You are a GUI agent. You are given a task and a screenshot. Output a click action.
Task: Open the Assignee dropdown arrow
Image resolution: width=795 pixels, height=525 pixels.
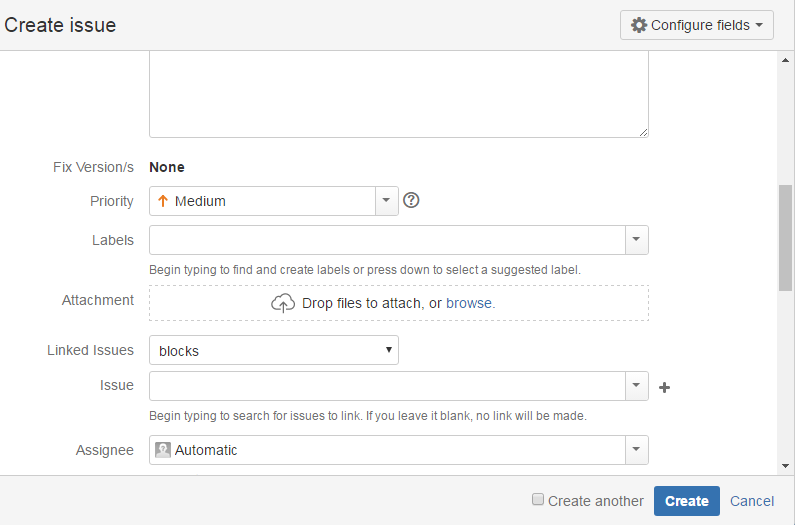coord(636,450)
